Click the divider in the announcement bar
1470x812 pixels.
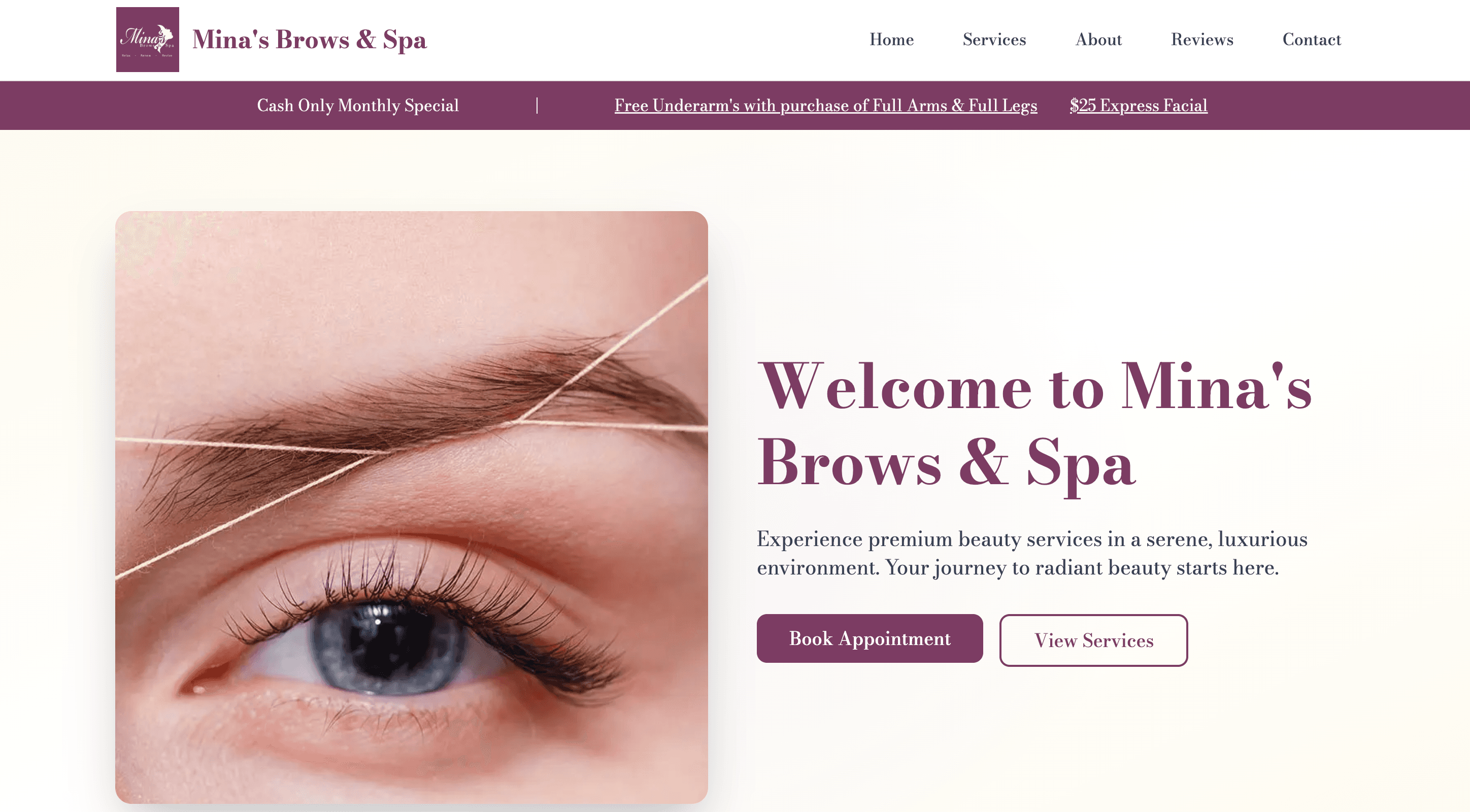pos(537,106)
